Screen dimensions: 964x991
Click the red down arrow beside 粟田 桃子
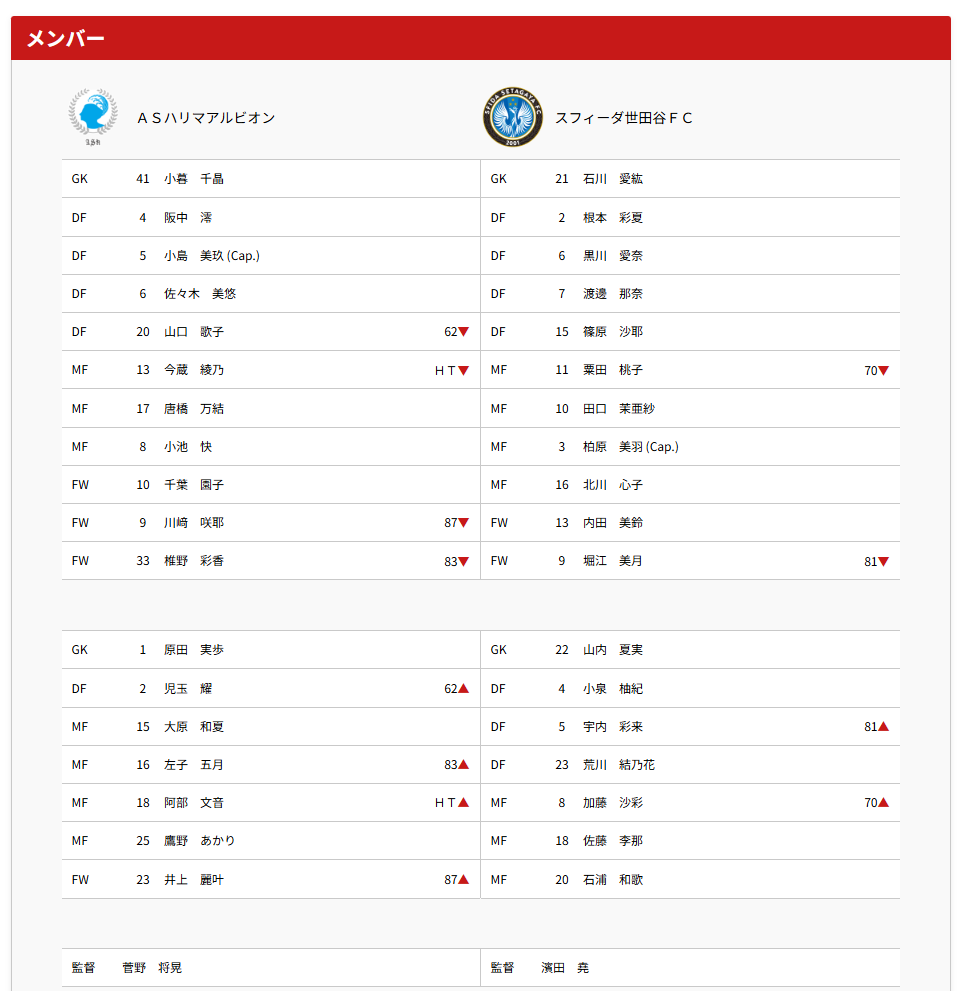tap(883, 370)
